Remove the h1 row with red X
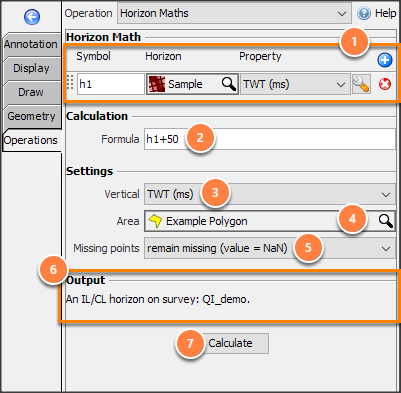 (x=385, y=84)
